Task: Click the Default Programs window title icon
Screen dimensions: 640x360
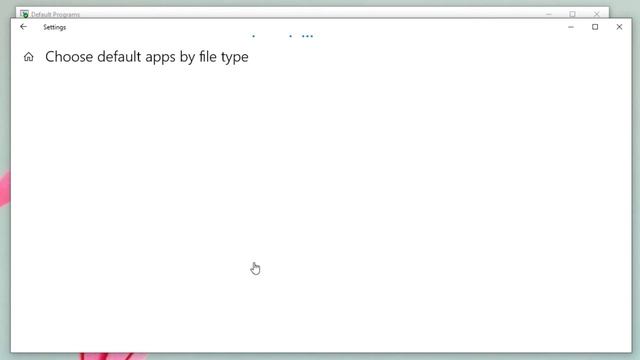Action: 24,14
